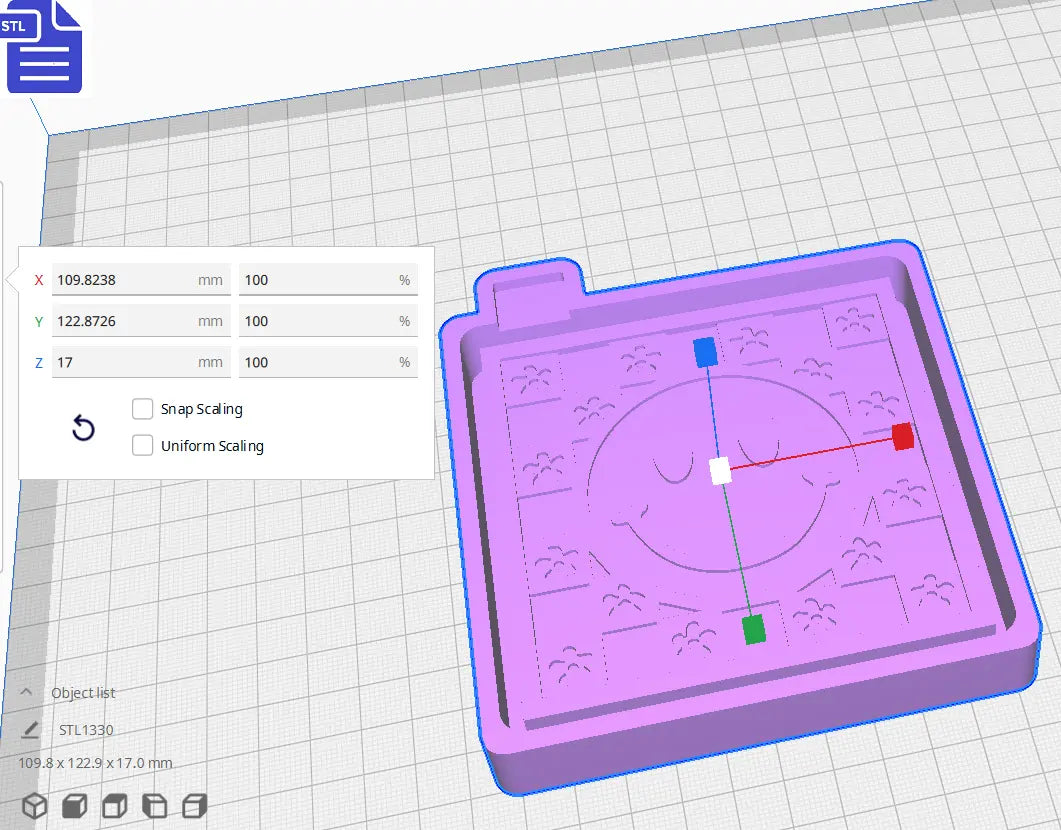The height and width of the screenshot is (830, 1061).
Task: Enable the Uniform Scaling checkbox
Action: click(x=142, y=445)
